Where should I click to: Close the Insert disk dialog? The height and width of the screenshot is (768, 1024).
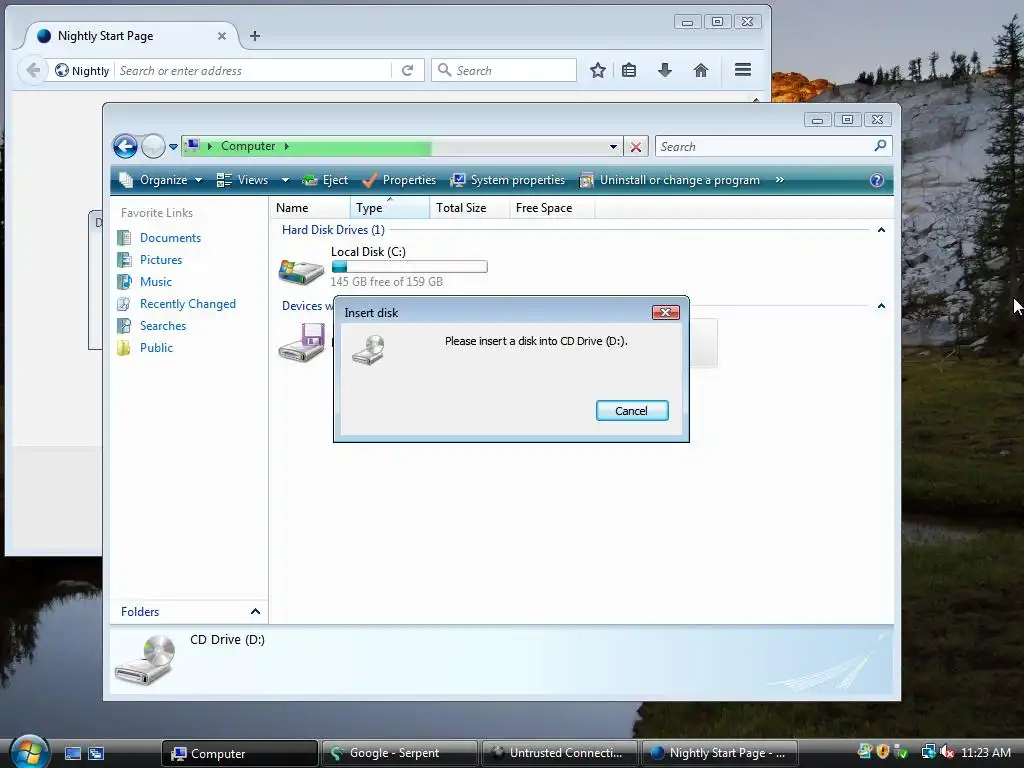coord(665,312)
